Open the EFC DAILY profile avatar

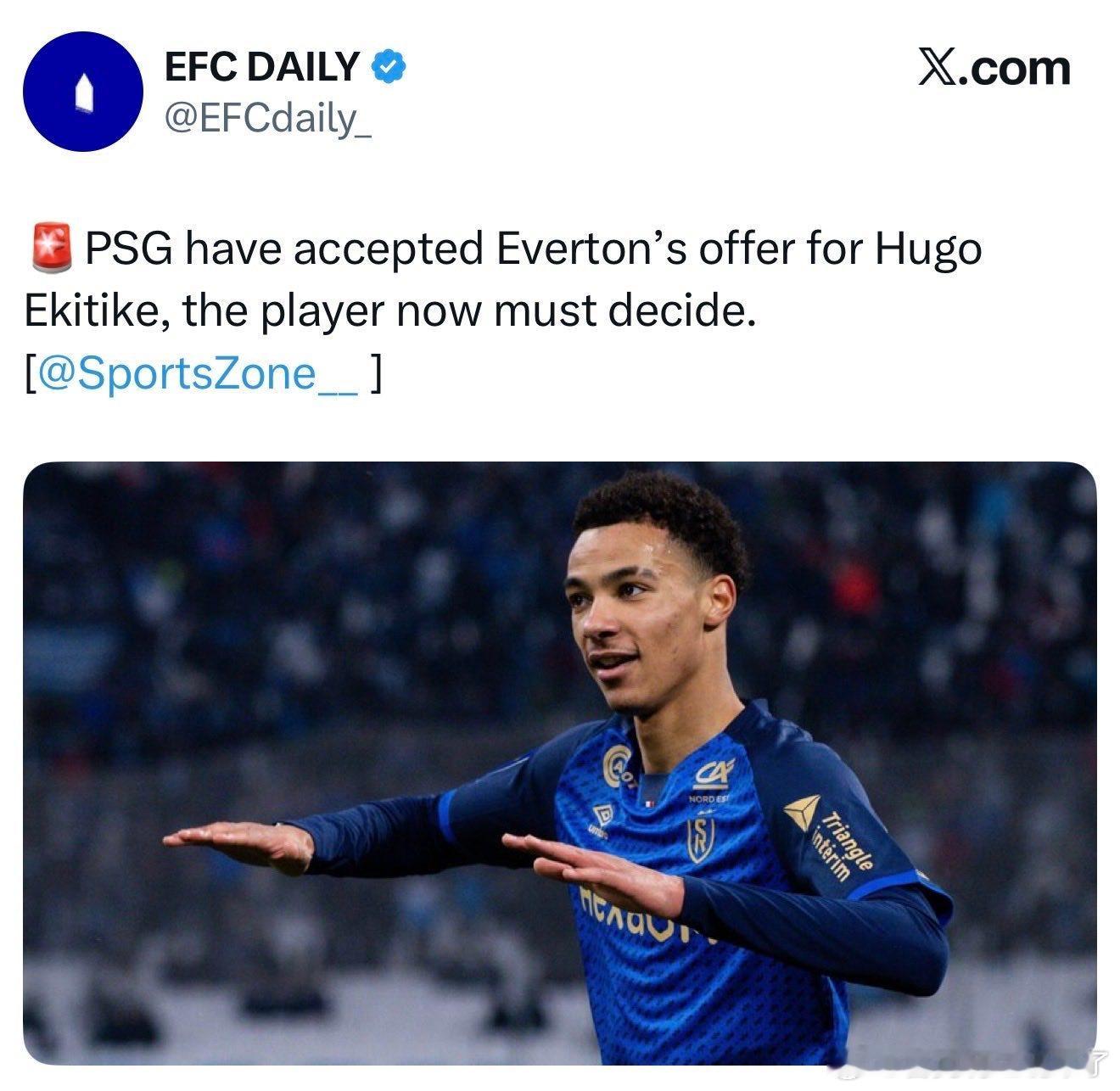point(81,92)
